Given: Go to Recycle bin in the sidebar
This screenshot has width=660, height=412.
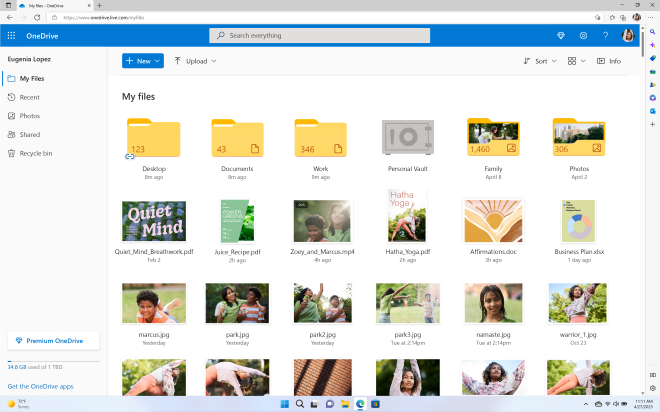Looking at the screenshot, I should pyautogui.click(x=54, y=153).
